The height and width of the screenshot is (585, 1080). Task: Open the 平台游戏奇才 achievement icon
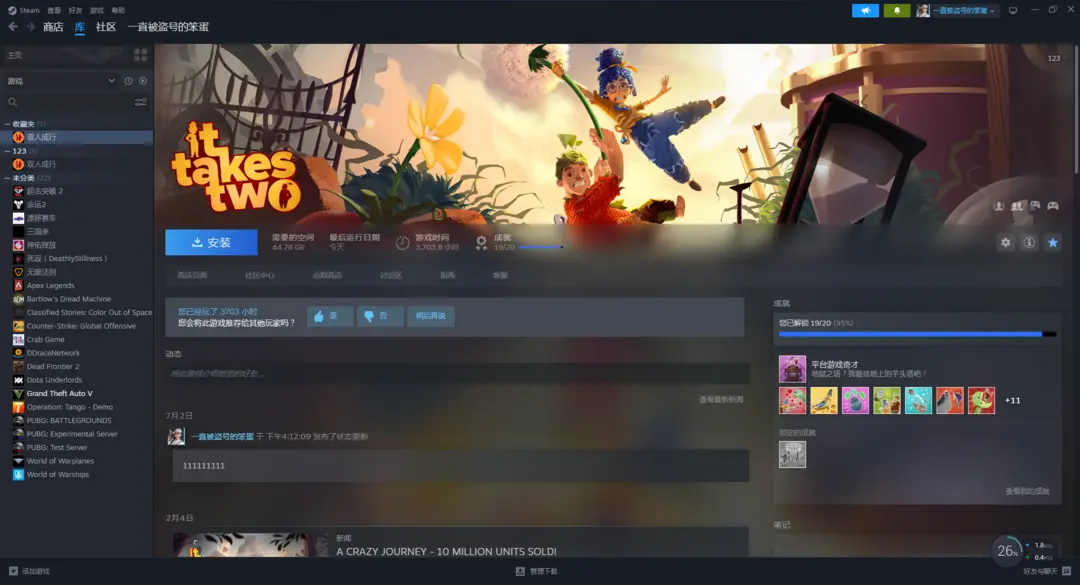coord(792,369)
